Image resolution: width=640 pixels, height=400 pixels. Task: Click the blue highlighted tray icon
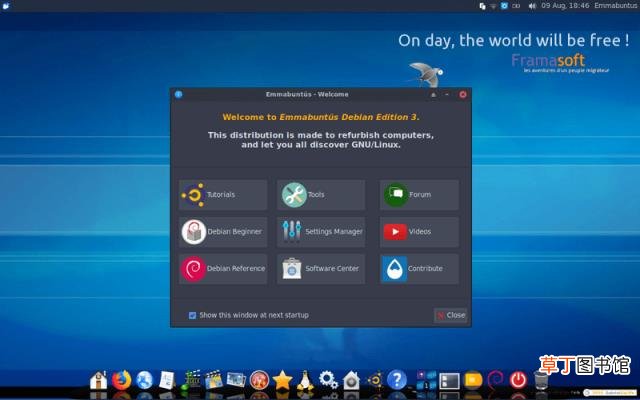click(x=504, y=6)
